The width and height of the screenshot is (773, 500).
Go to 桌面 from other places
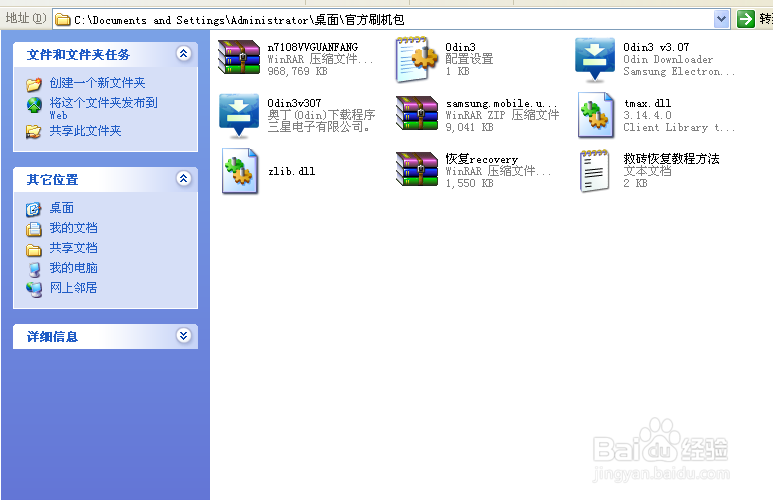[62, 208]
